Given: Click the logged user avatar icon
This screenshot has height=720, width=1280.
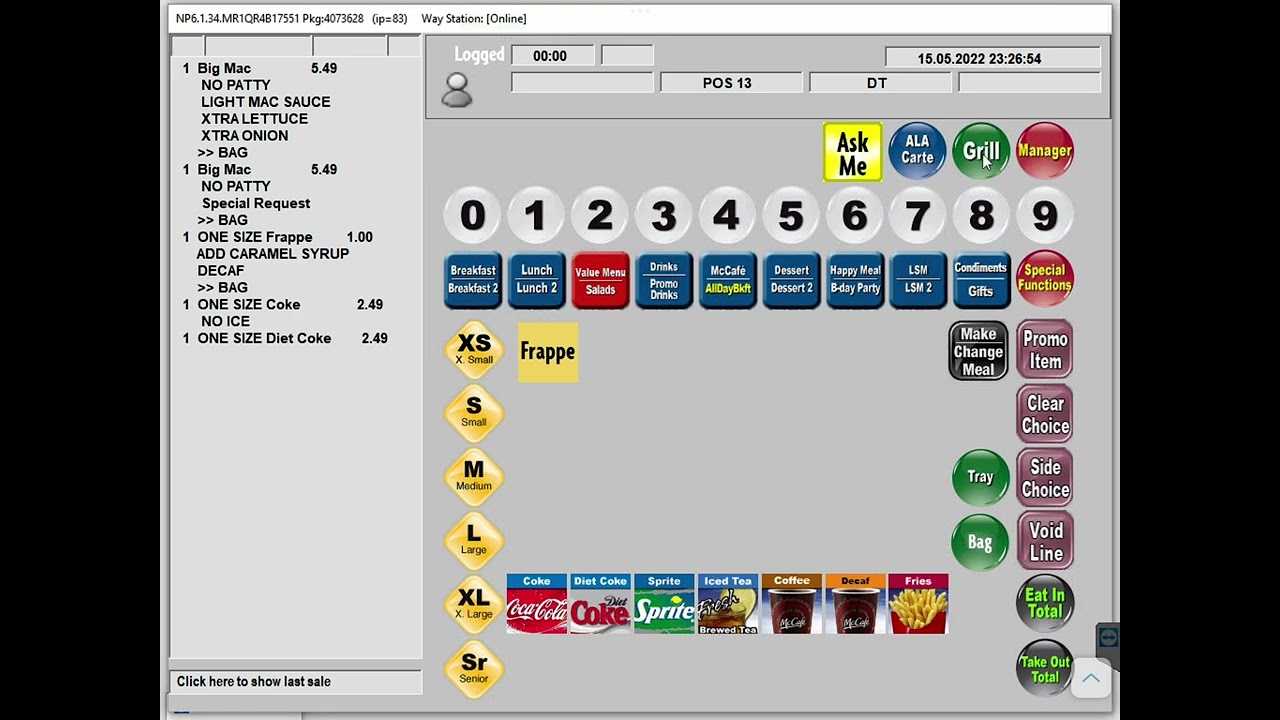Looking at the screenshot, I should 457,90.
